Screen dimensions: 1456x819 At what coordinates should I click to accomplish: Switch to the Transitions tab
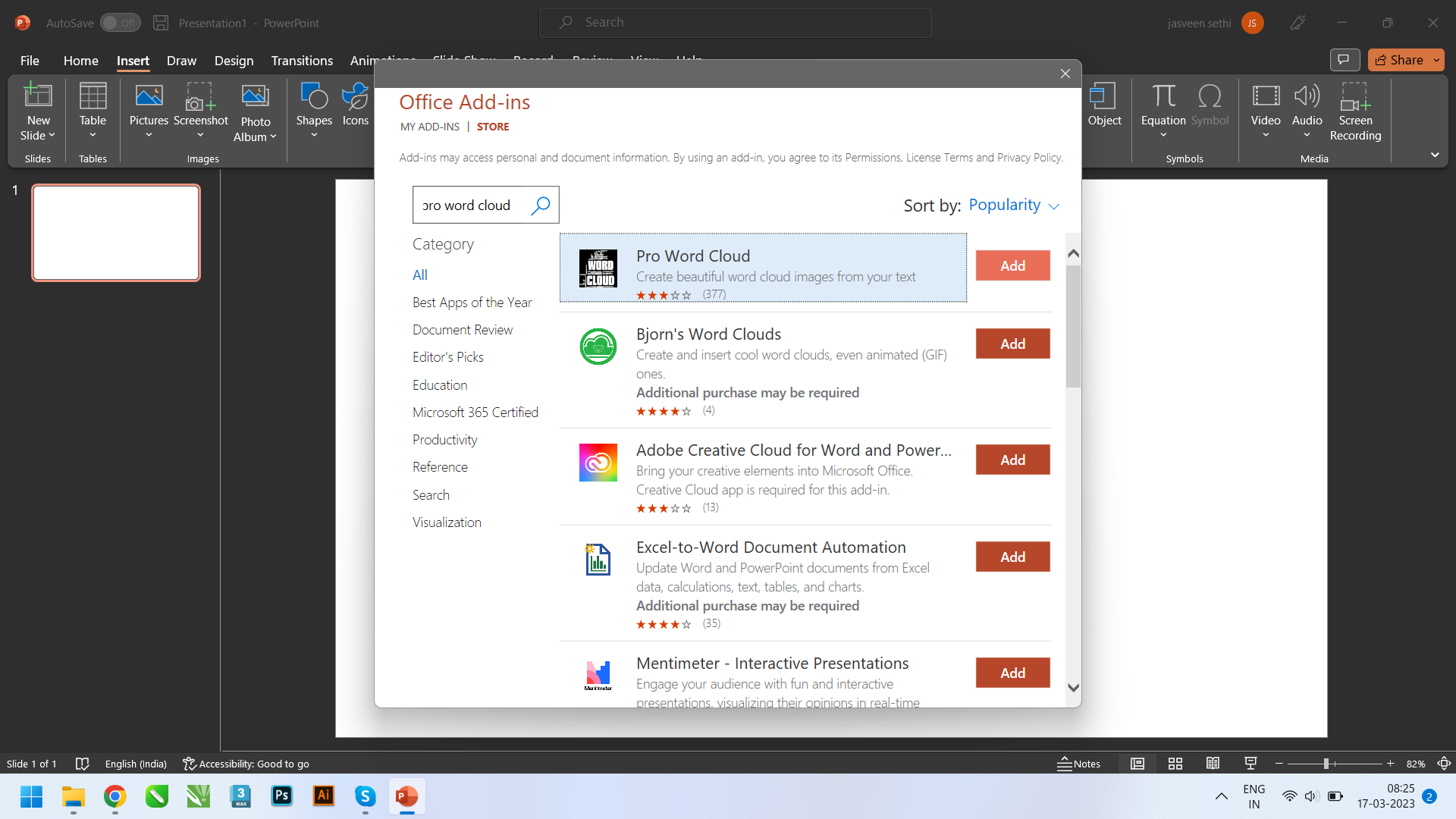tap(302, 61)
